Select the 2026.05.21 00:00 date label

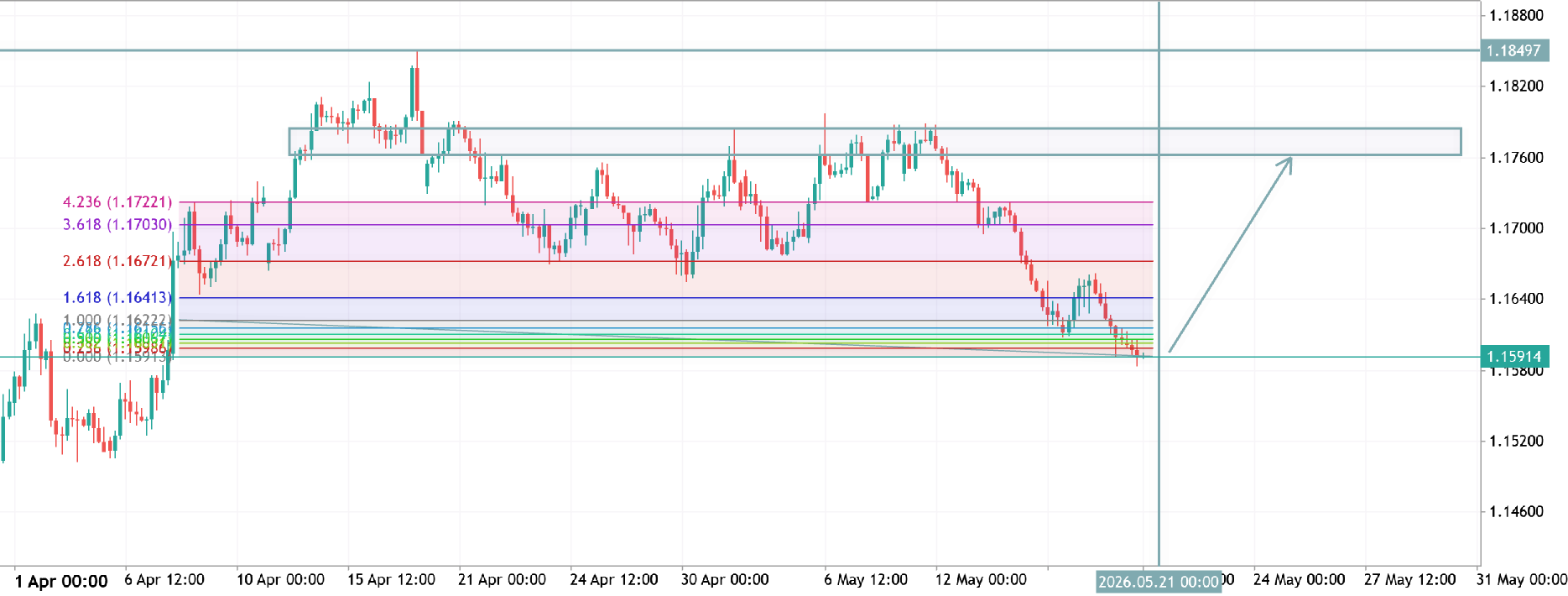click(x=1159, y=582)
